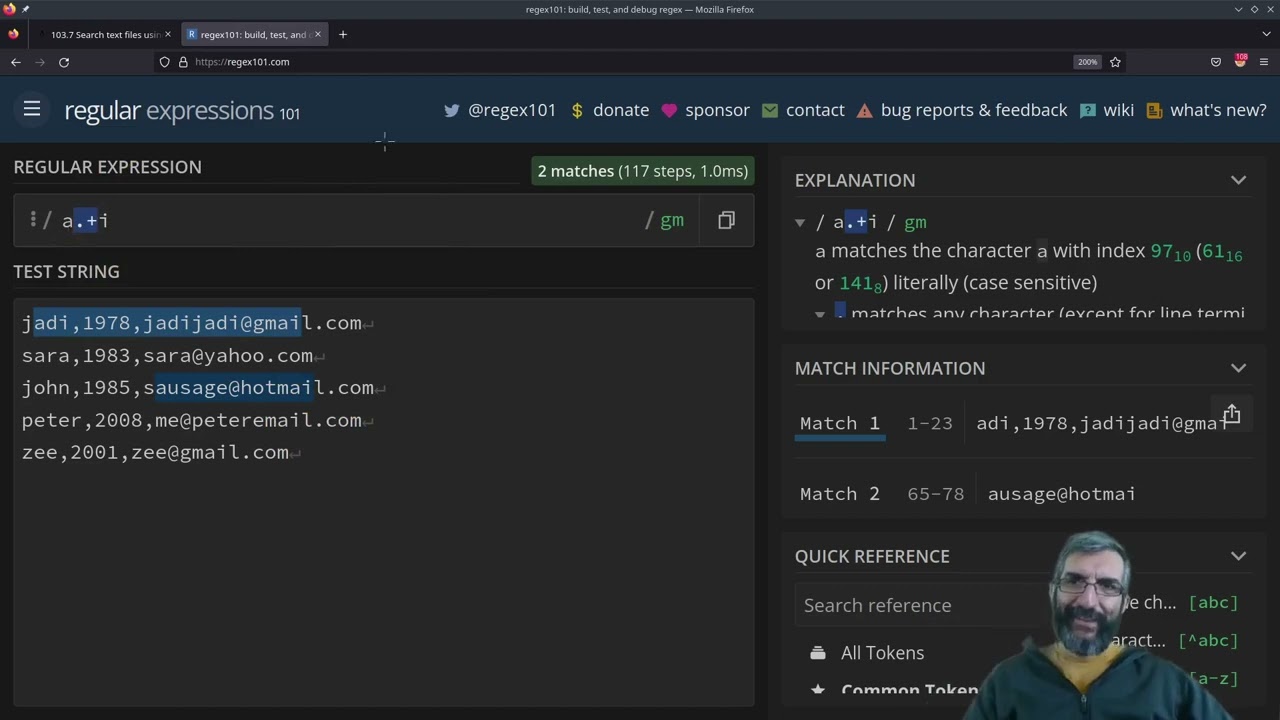Open the donate link
Viewport: 1280px width, 720px height.
tap(621, 110)
